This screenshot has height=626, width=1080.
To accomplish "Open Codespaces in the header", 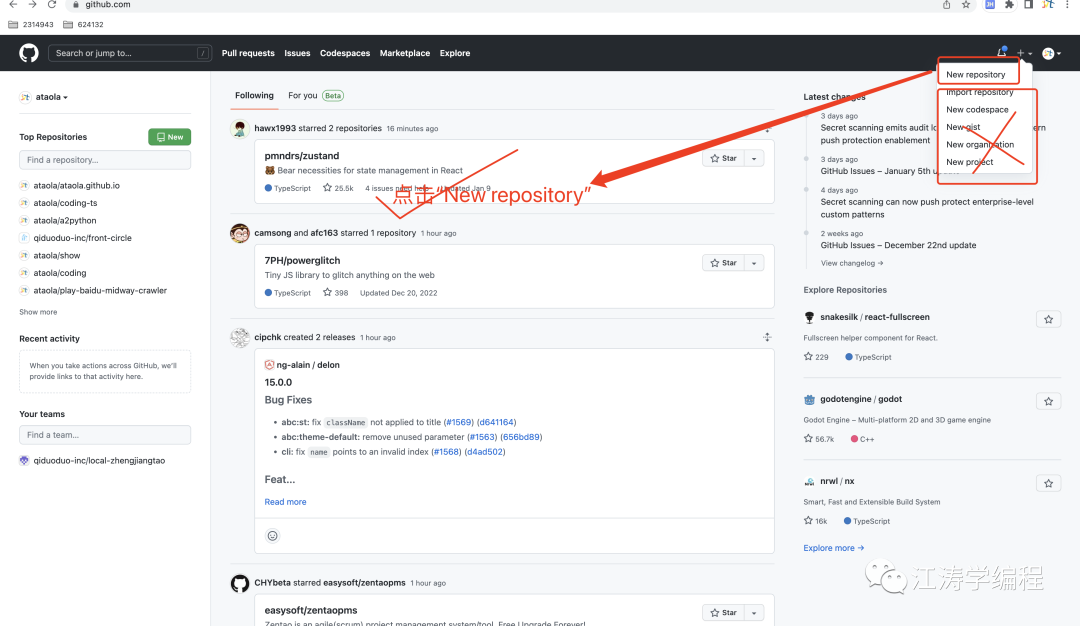I will click(345, 53).
